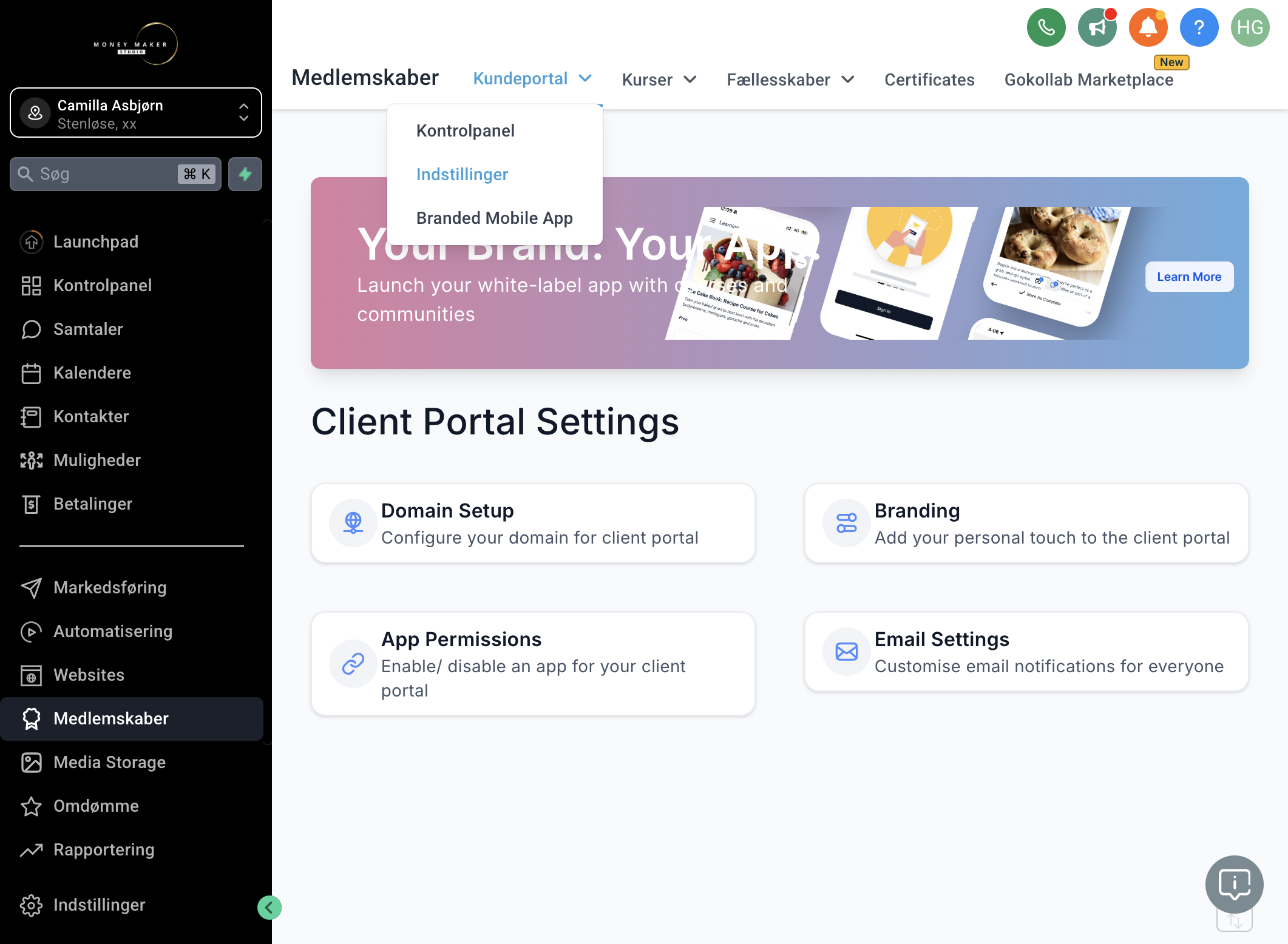Click the Rapportering trend line icon

[x=32, y=850]
